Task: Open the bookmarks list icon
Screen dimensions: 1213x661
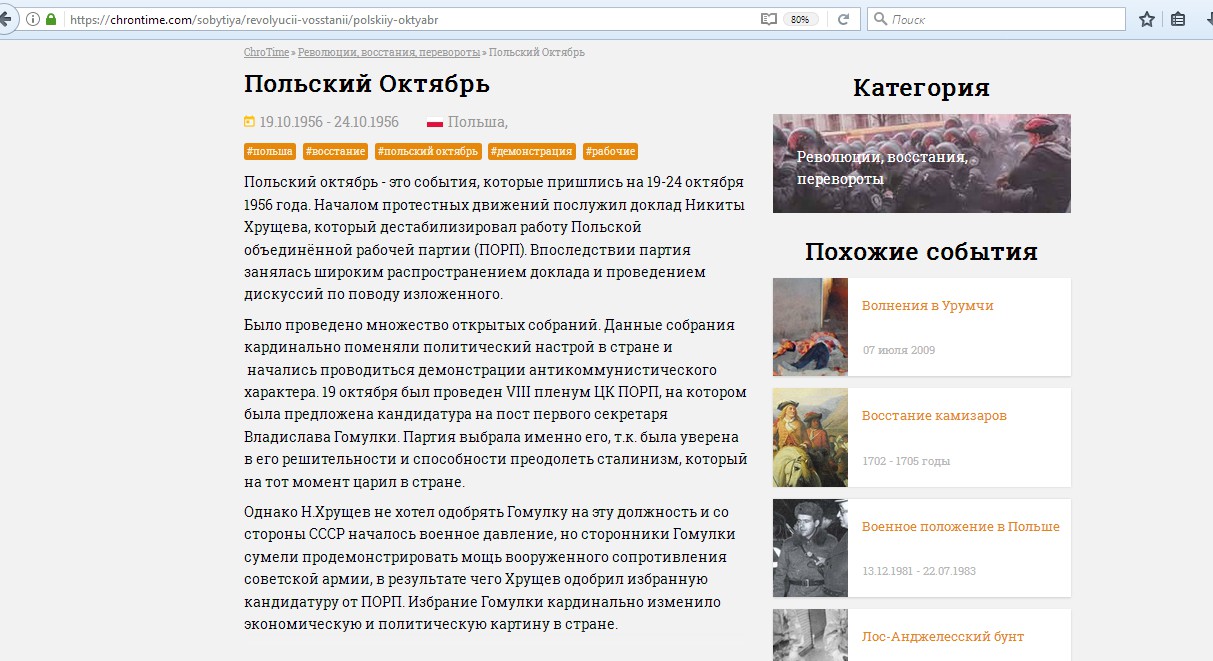Action: tap(1178, 19)
